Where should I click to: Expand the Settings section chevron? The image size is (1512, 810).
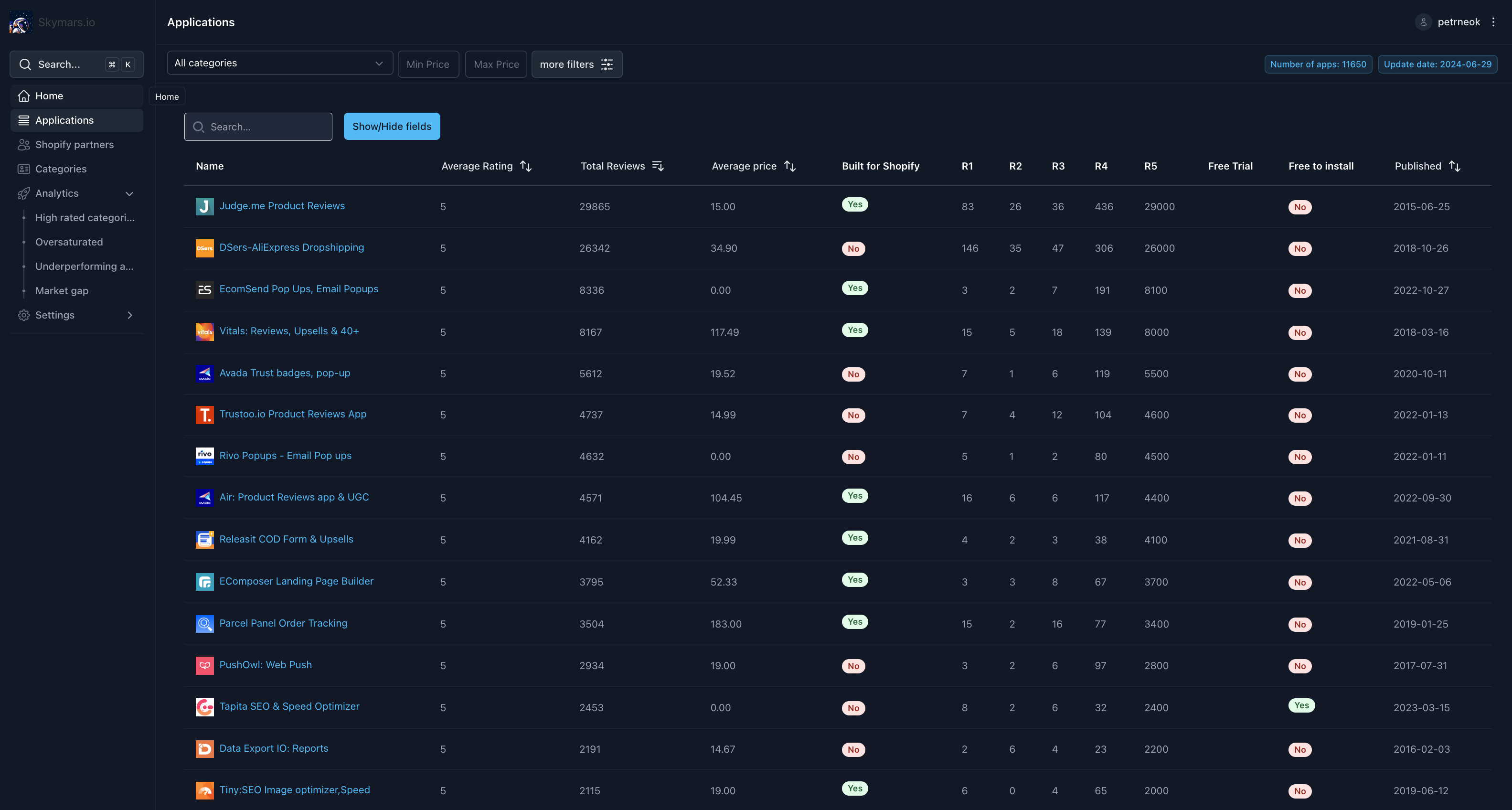pos(130,315)
